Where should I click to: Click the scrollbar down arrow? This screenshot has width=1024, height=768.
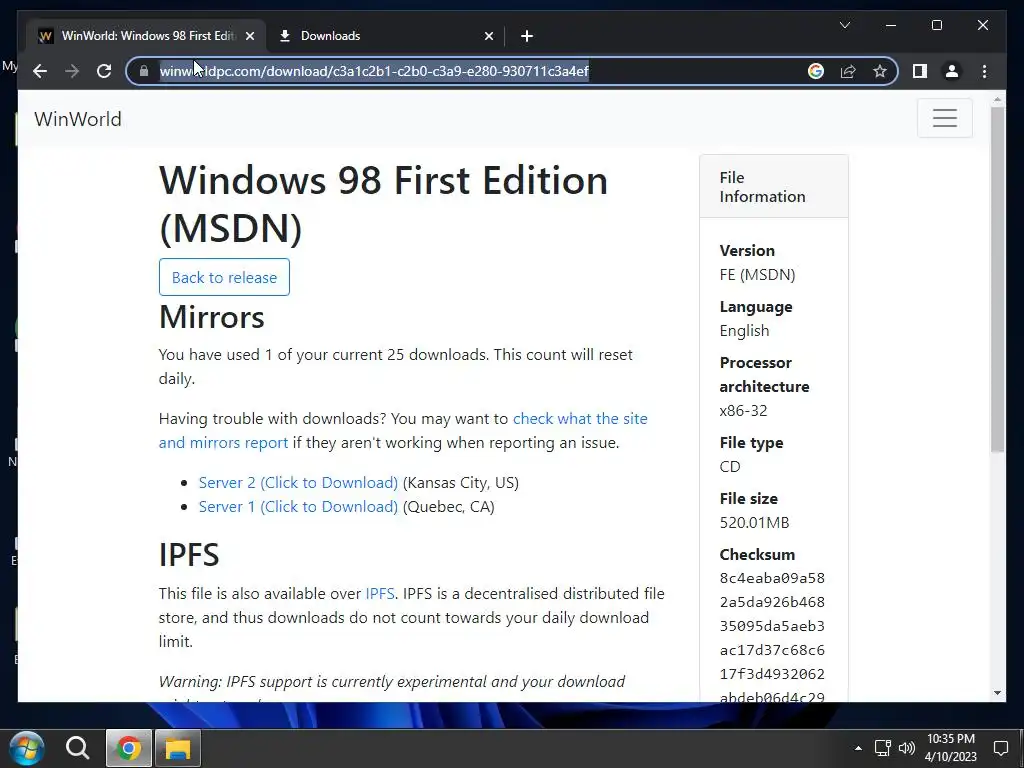tap(997, 692)
